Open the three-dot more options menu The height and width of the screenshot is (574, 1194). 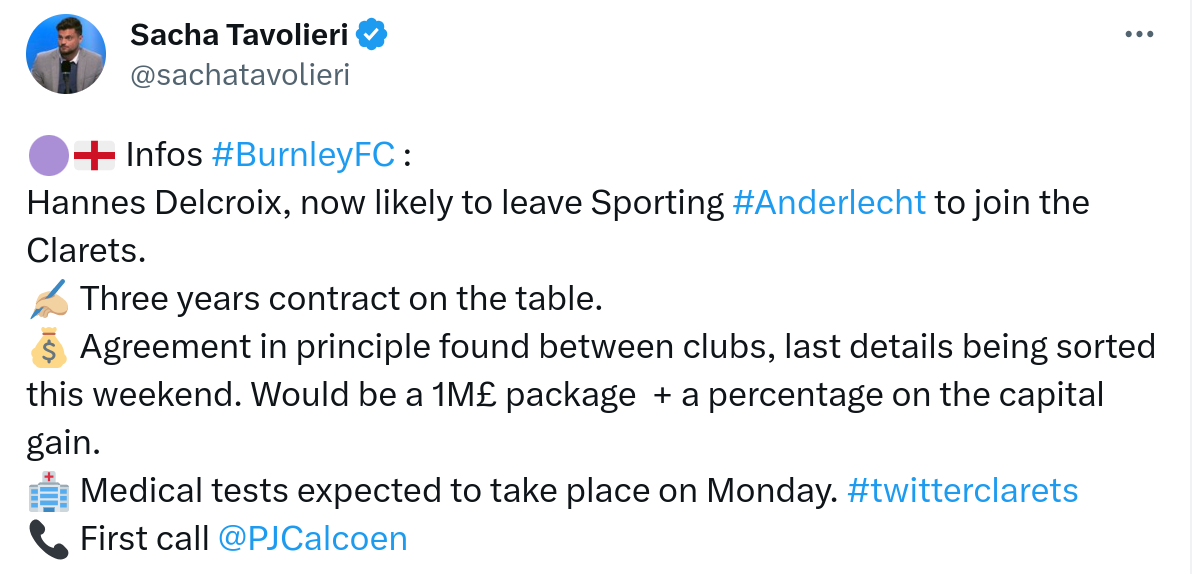[x=1139, y=35]
